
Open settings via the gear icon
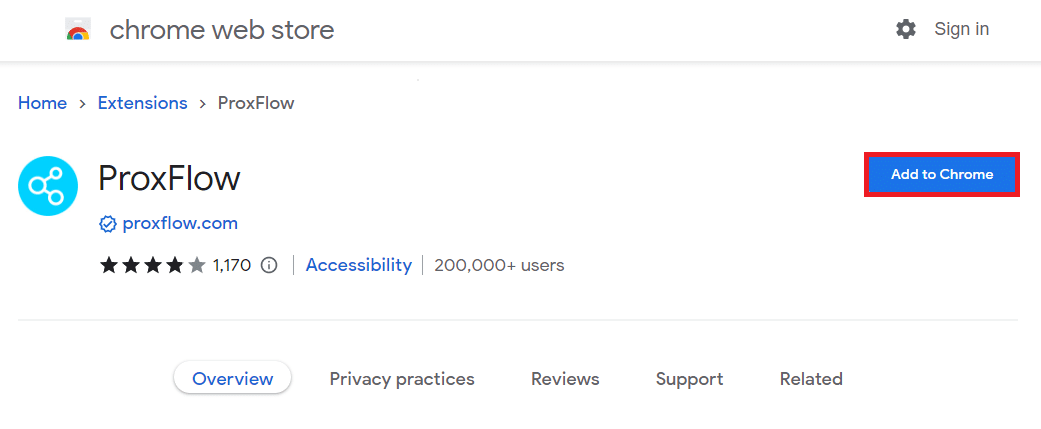tap(906, 29)
